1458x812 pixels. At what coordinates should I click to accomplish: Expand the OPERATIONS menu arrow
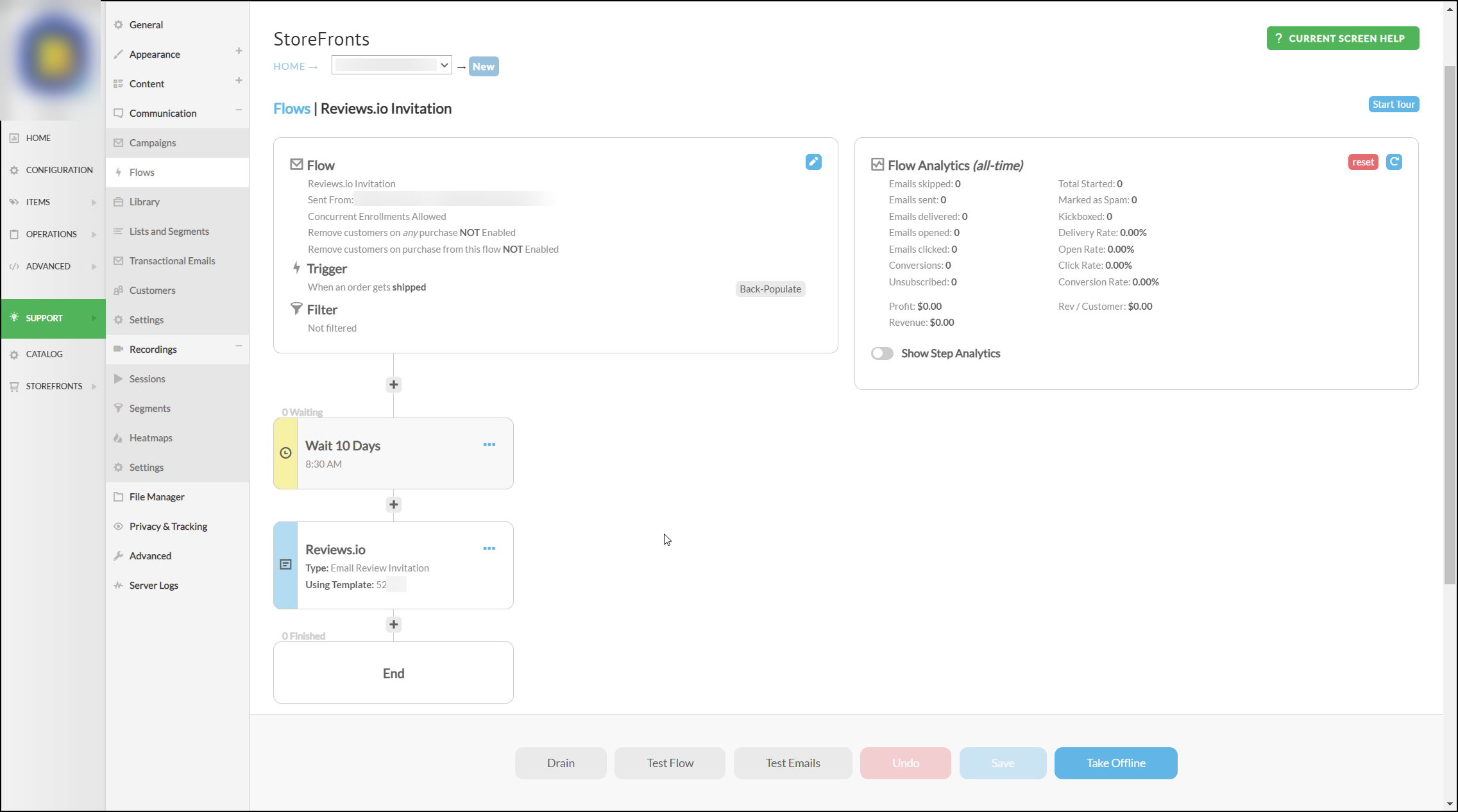(x=94, y=235)
